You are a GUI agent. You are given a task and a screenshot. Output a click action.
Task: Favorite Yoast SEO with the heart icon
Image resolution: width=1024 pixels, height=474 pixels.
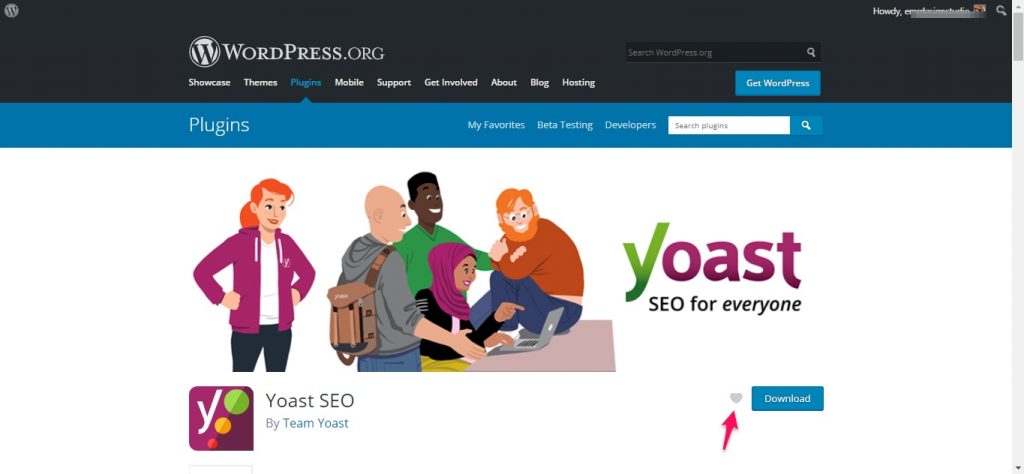coord(736,398)
